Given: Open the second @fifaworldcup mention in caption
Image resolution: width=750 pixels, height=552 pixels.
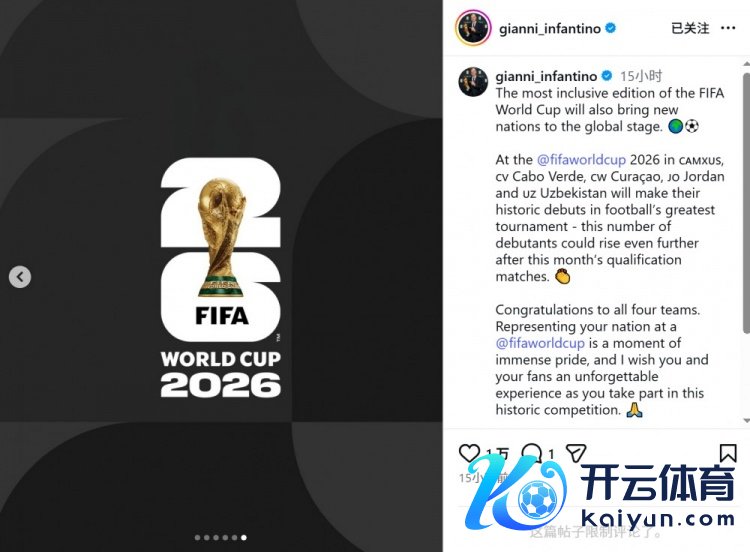Looking at the screenshot, I should (540, 343).
